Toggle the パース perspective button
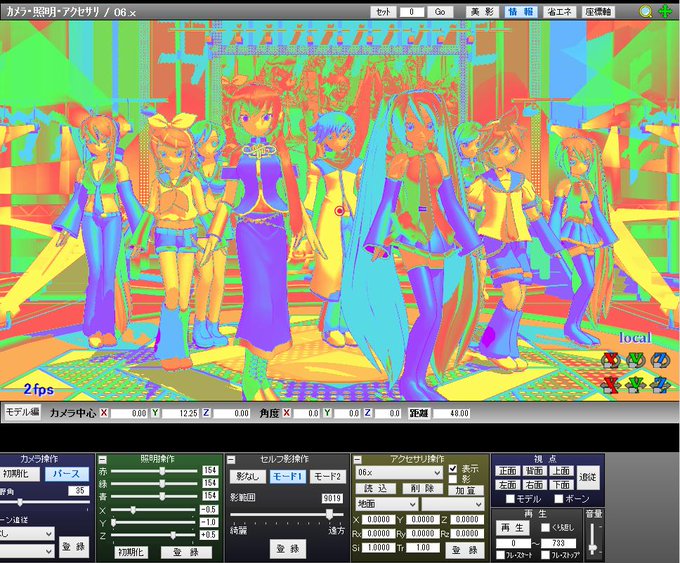The height and width of the screenshot is (563, 680). [67, 474]
